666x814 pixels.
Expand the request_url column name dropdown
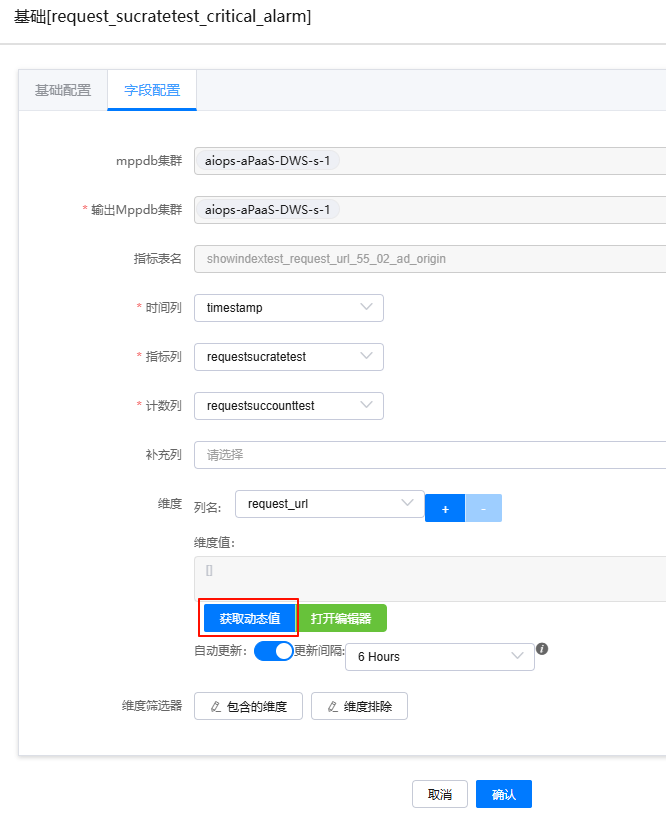pos(328,504)
